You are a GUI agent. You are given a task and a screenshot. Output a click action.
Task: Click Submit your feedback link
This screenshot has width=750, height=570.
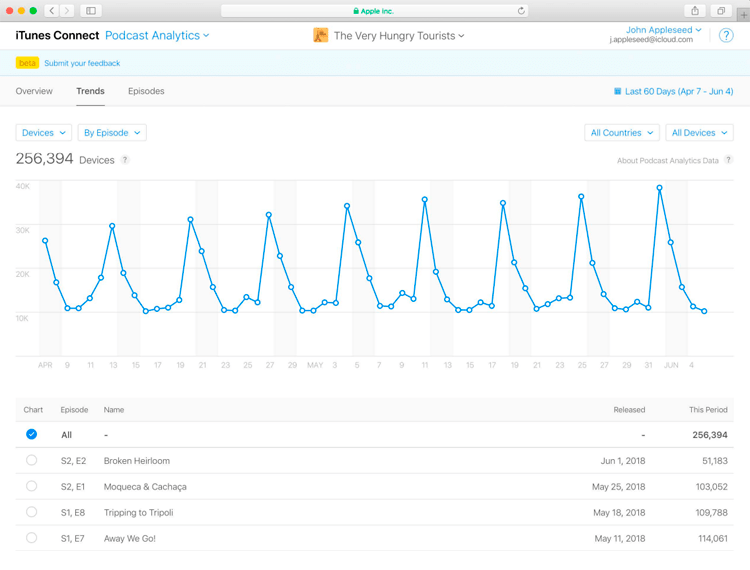click(x=82, y=63)
